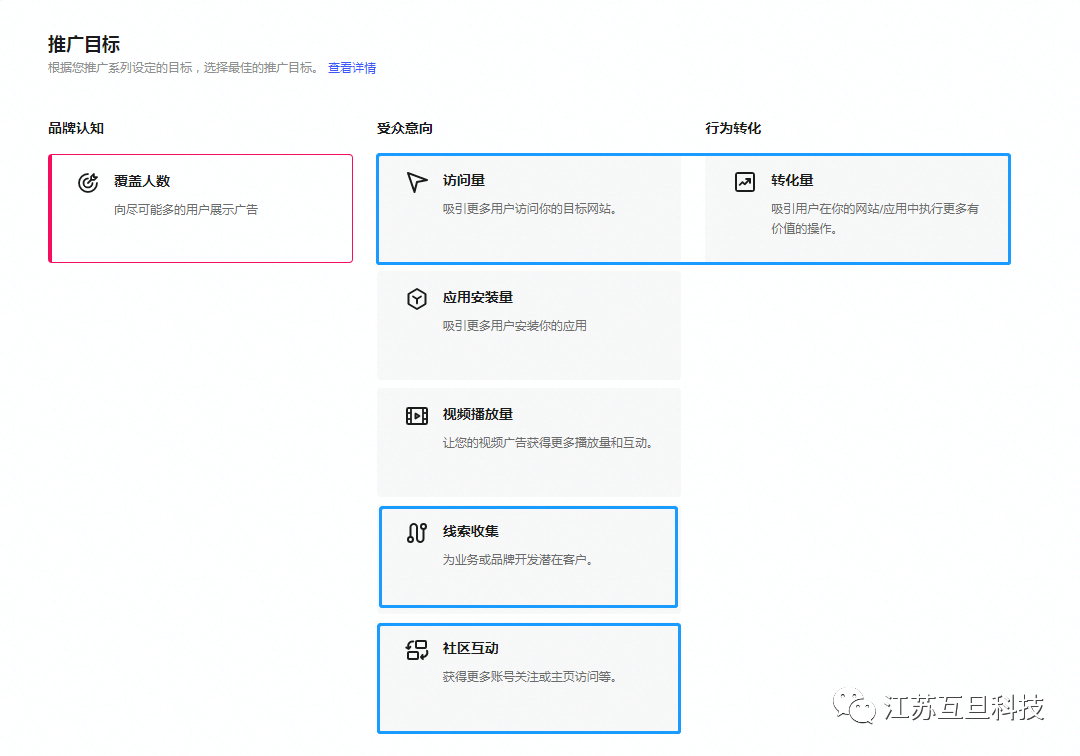Click the 推广目标 page title
The image size is (1080, 756).
coord(84,45)
